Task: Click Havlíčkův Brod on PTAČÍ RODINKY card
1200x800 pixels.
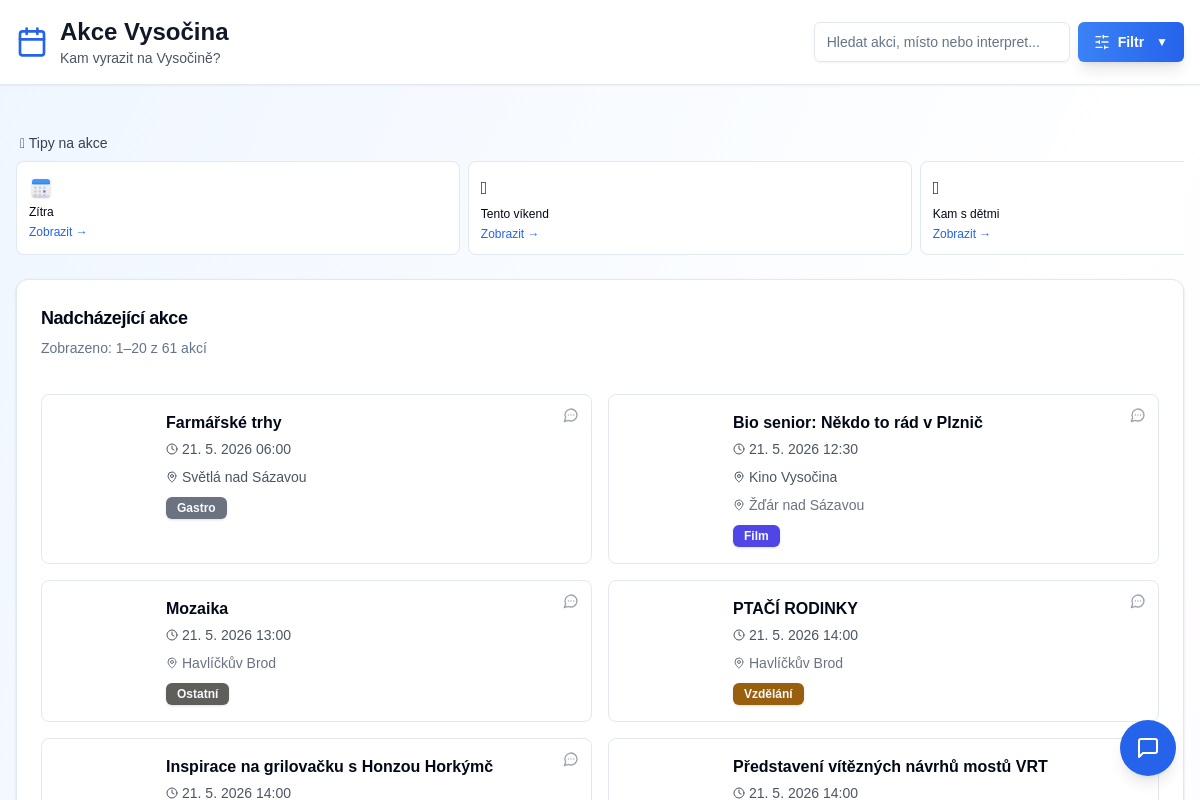Action: coord(796,663)
